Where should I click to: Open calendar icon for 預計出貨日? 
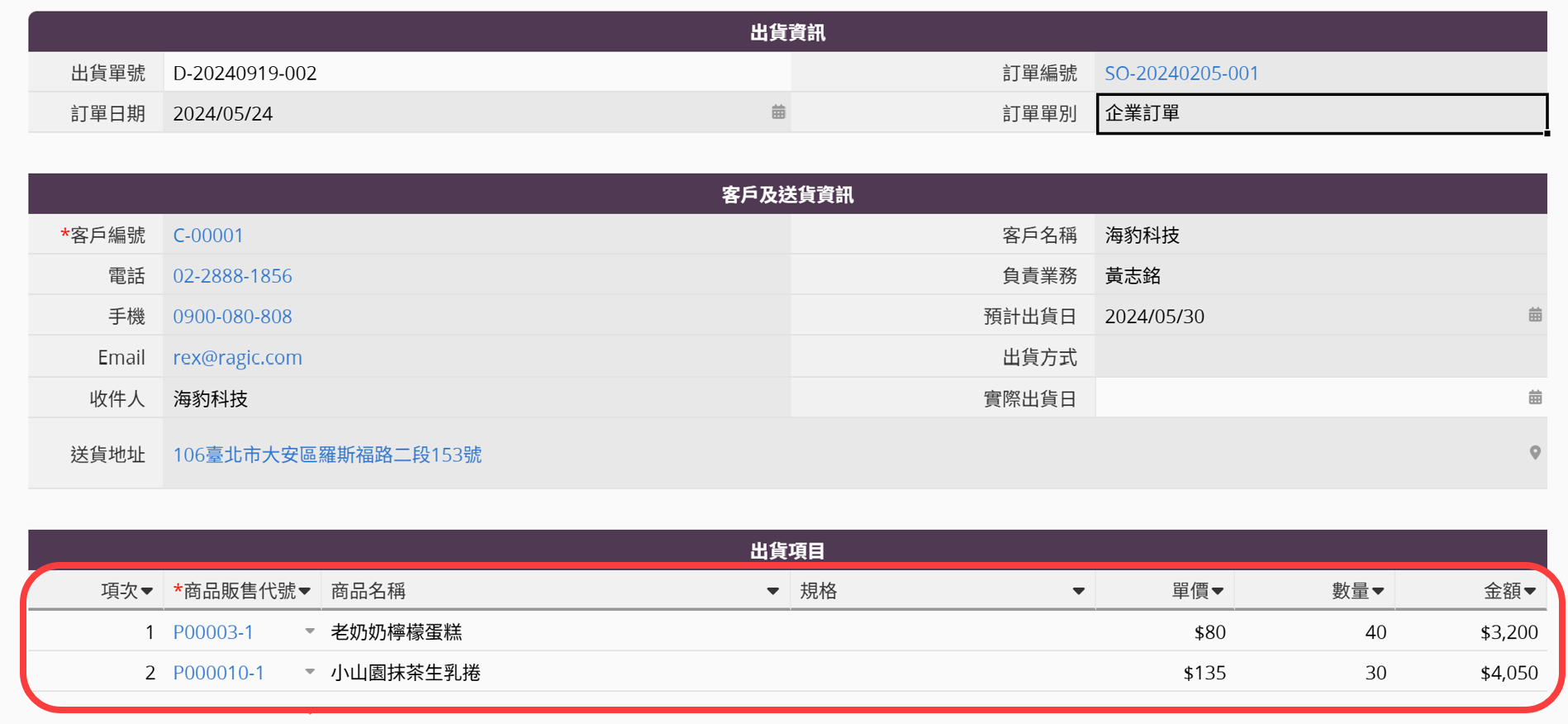coord(1535,315)
